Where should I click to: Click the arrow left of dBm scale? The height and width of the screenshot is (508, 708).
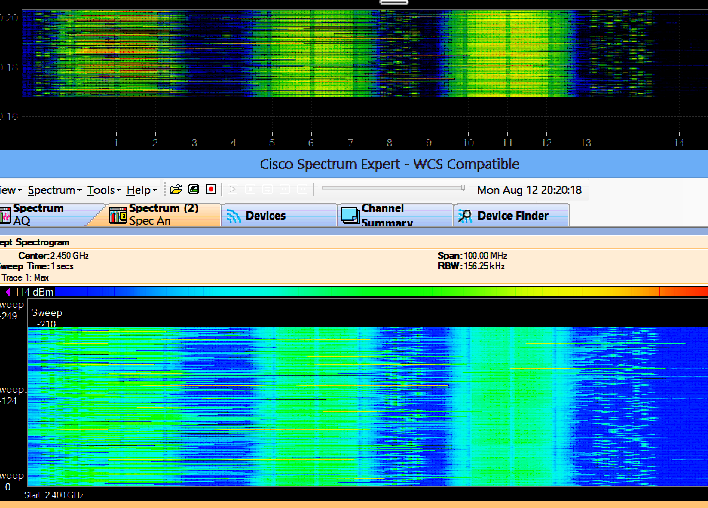point(7,292)
